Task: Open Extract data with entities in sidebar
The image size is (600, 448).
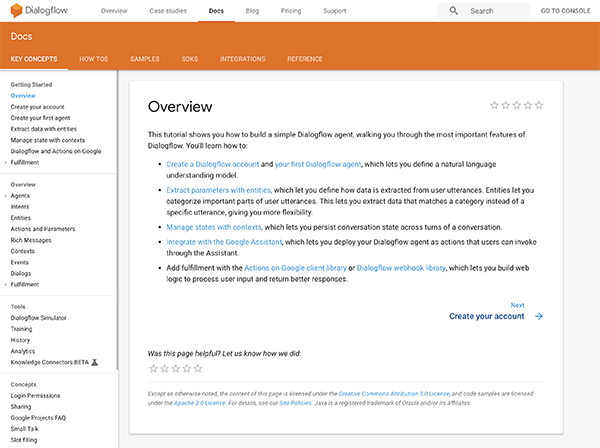Action: click(44, 129)
